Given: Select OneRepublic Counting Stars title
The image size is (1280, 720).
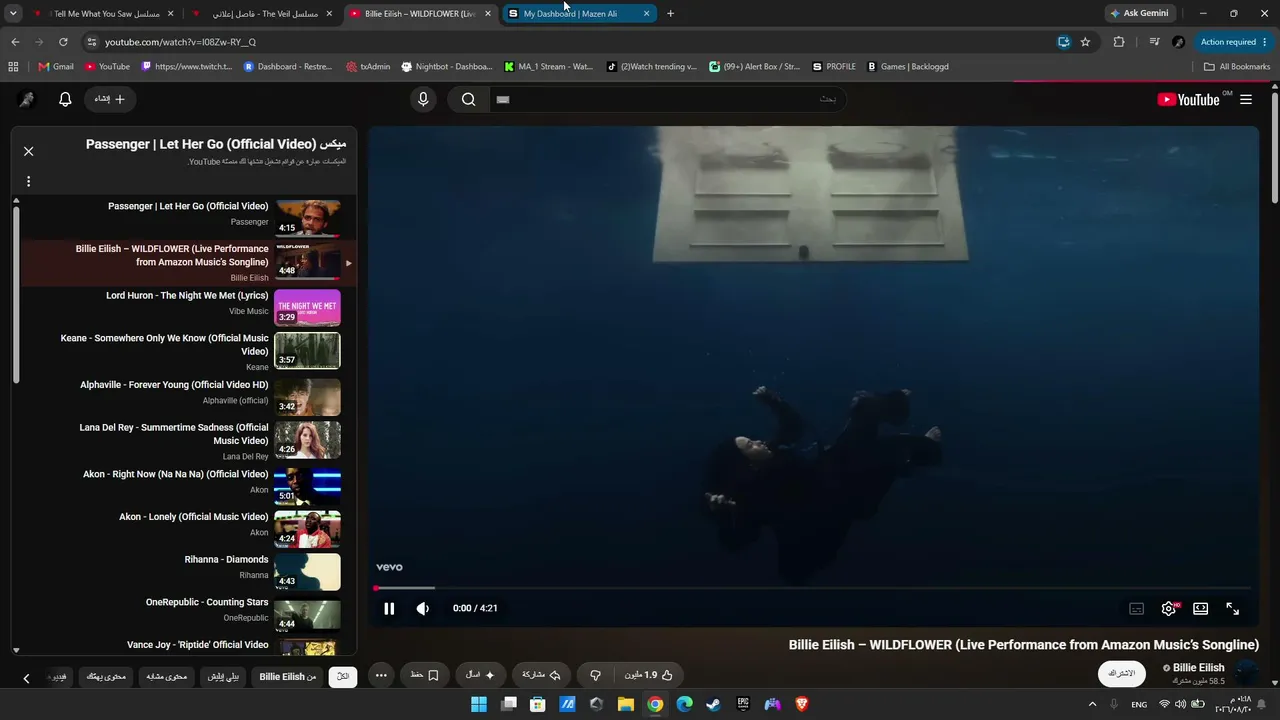Looking at the screenshot, I should (207, 603).
